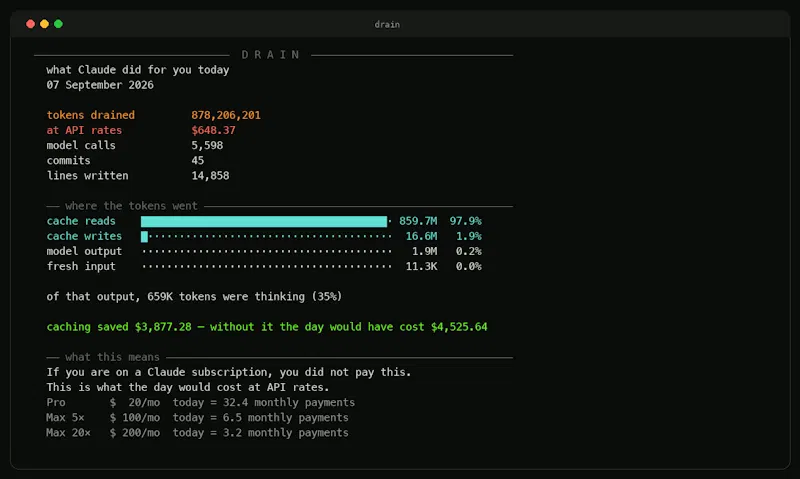Click the 1.9M model output value
This screenshot has width=800, height=479.
tap(424, 251)
